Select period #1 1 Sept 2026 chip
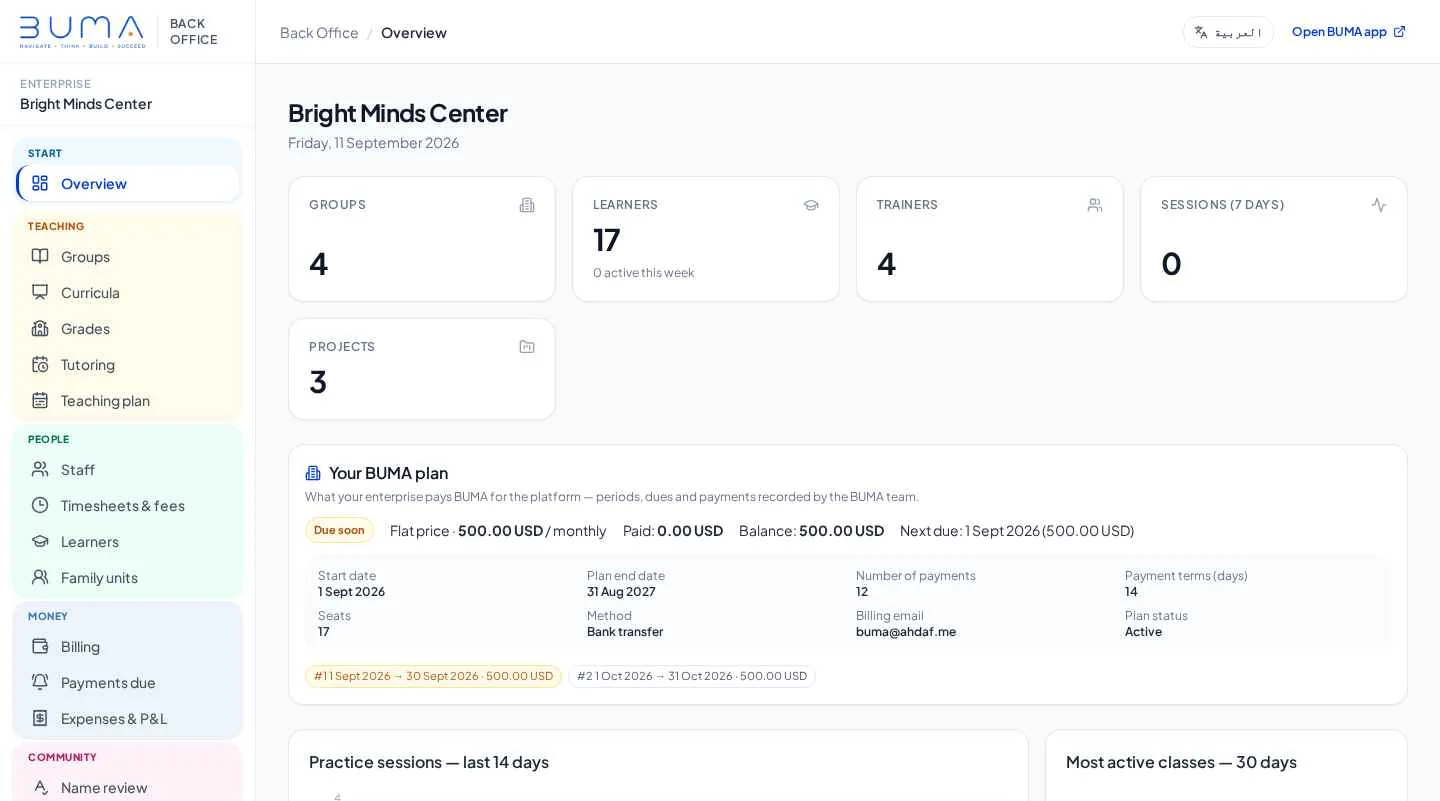The height and width of the screenshot is (801, 1440). pos(433,676)
